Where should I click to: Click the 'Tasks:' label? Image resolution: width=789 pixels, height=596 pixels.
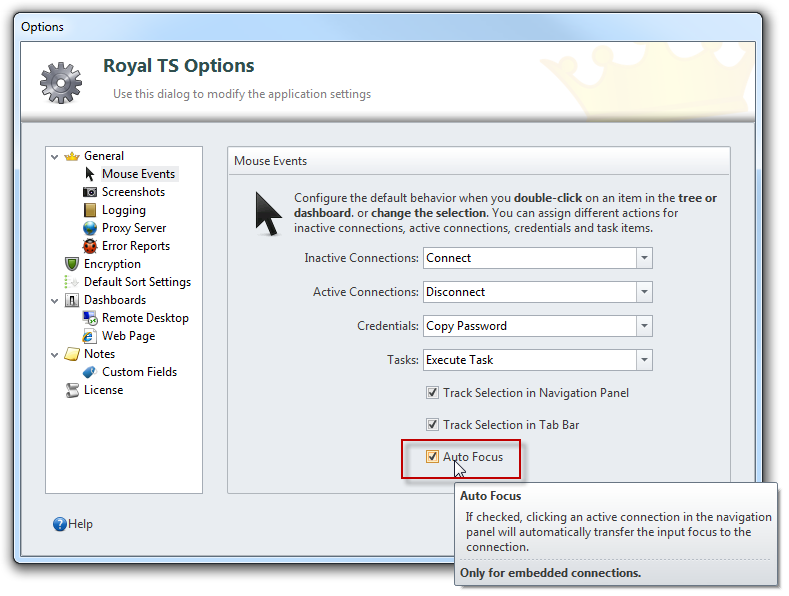point(403,360)
